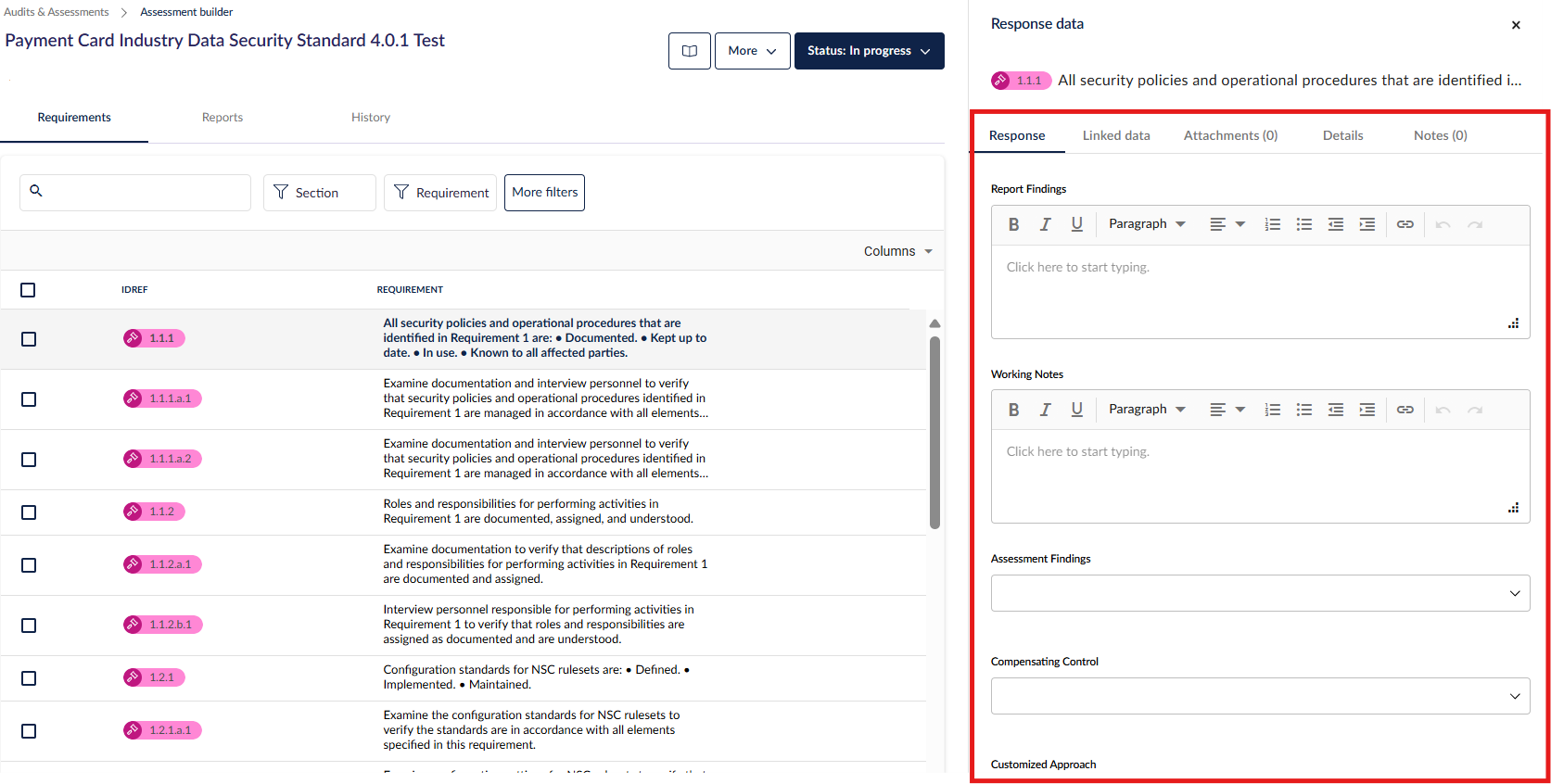Viewport: 1551px width, 784px height.
Task: Open the Reports tab
Action: pos(222,118)
